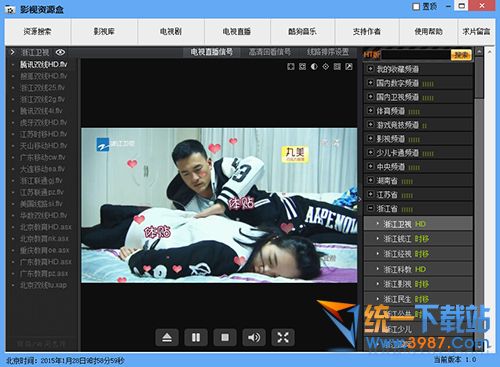Switch to the 线路排序设置 tab
Viewport: 500px width, 367px height.
tap(328, 52)
